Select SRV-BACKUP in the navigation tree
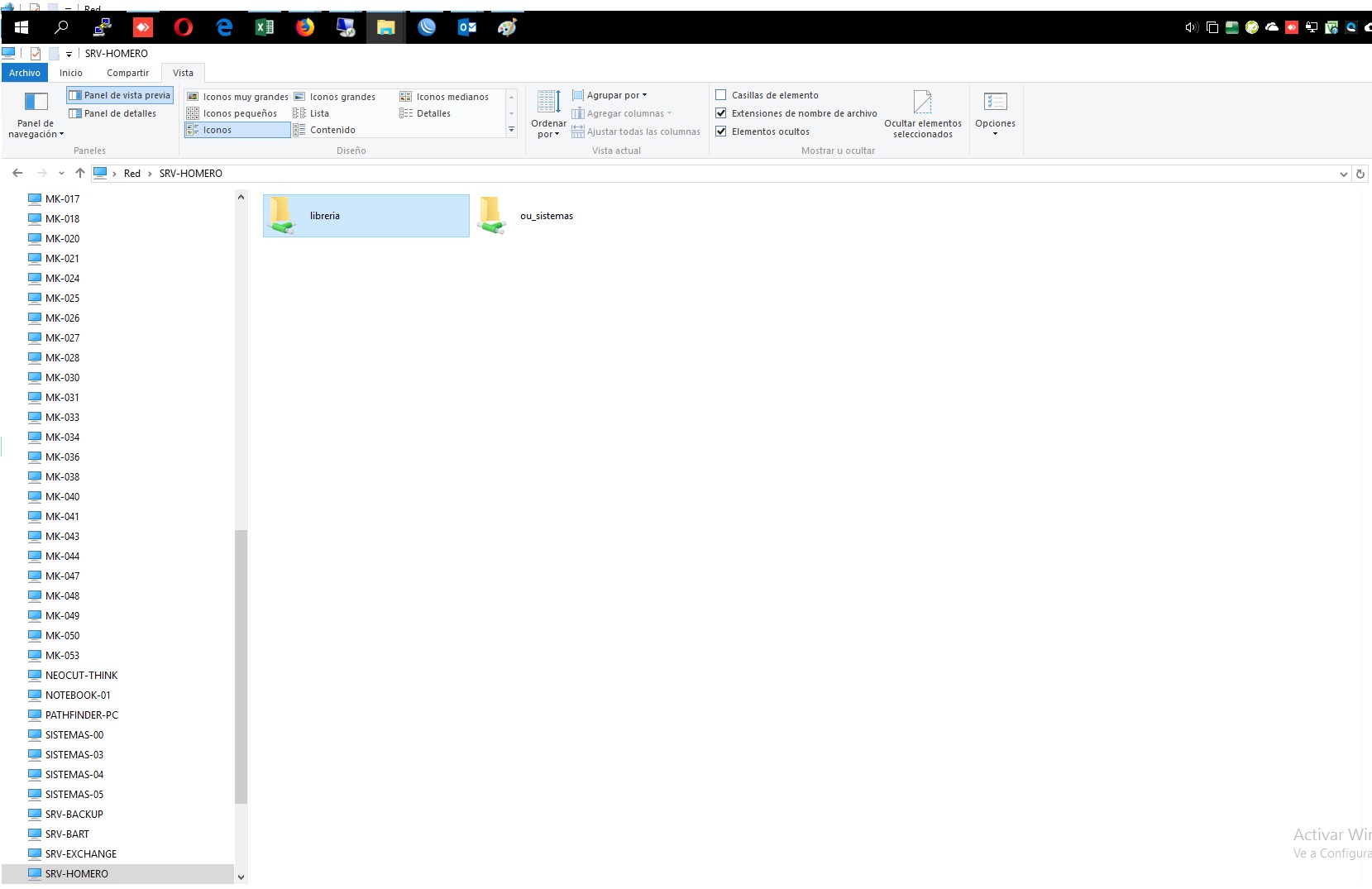 pos(74,814)
